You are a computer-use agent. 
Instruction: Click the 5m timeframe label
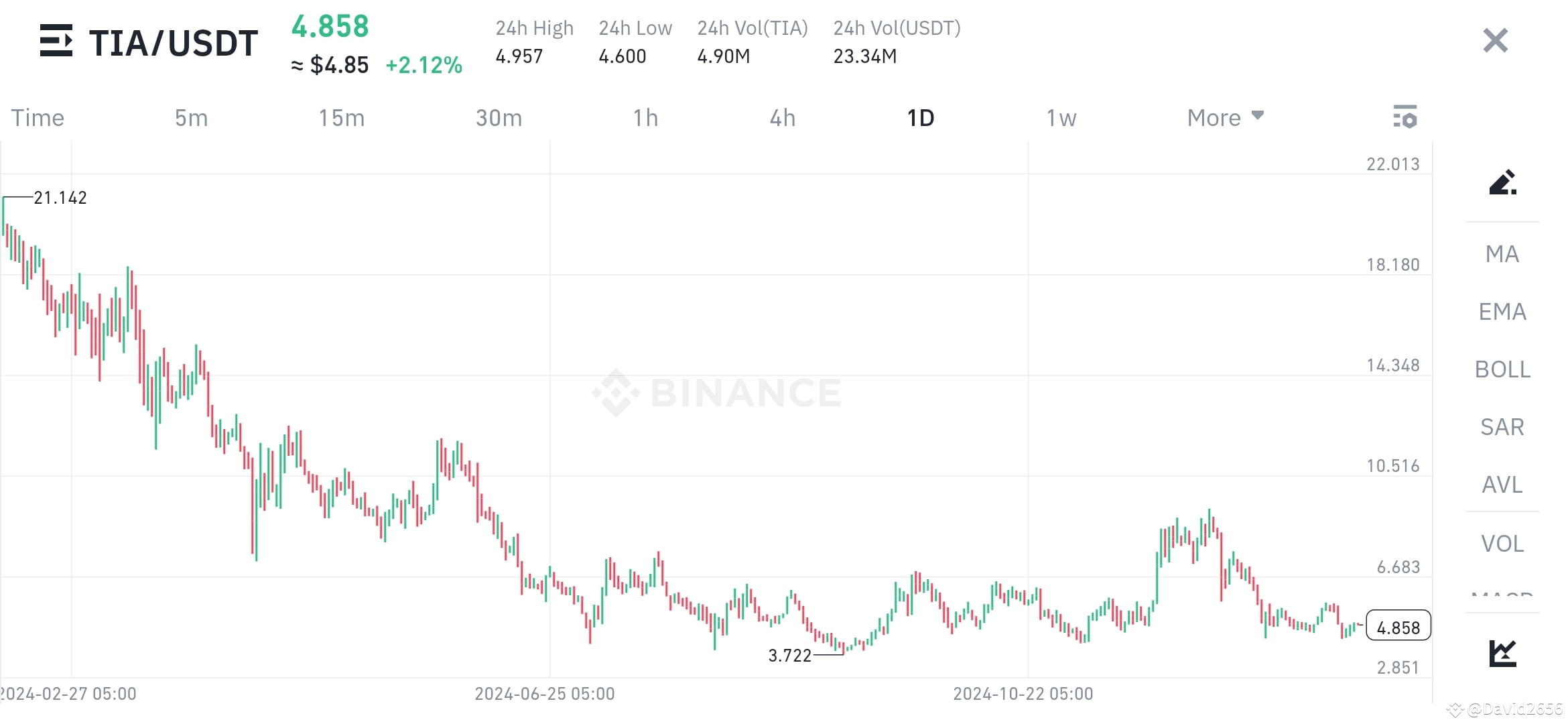tap(190, 117)
